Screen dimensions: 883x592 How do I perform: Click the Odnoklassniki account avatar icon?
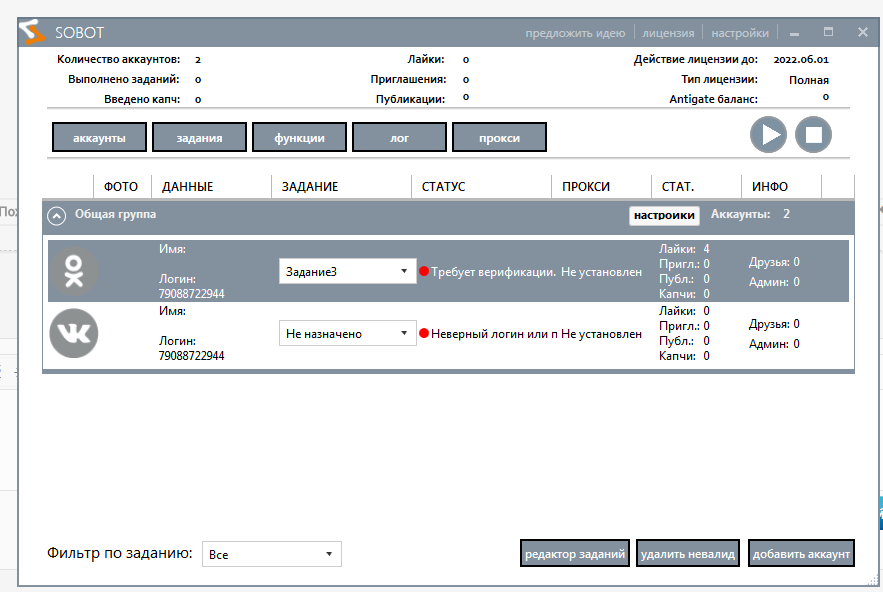(74, 271)
